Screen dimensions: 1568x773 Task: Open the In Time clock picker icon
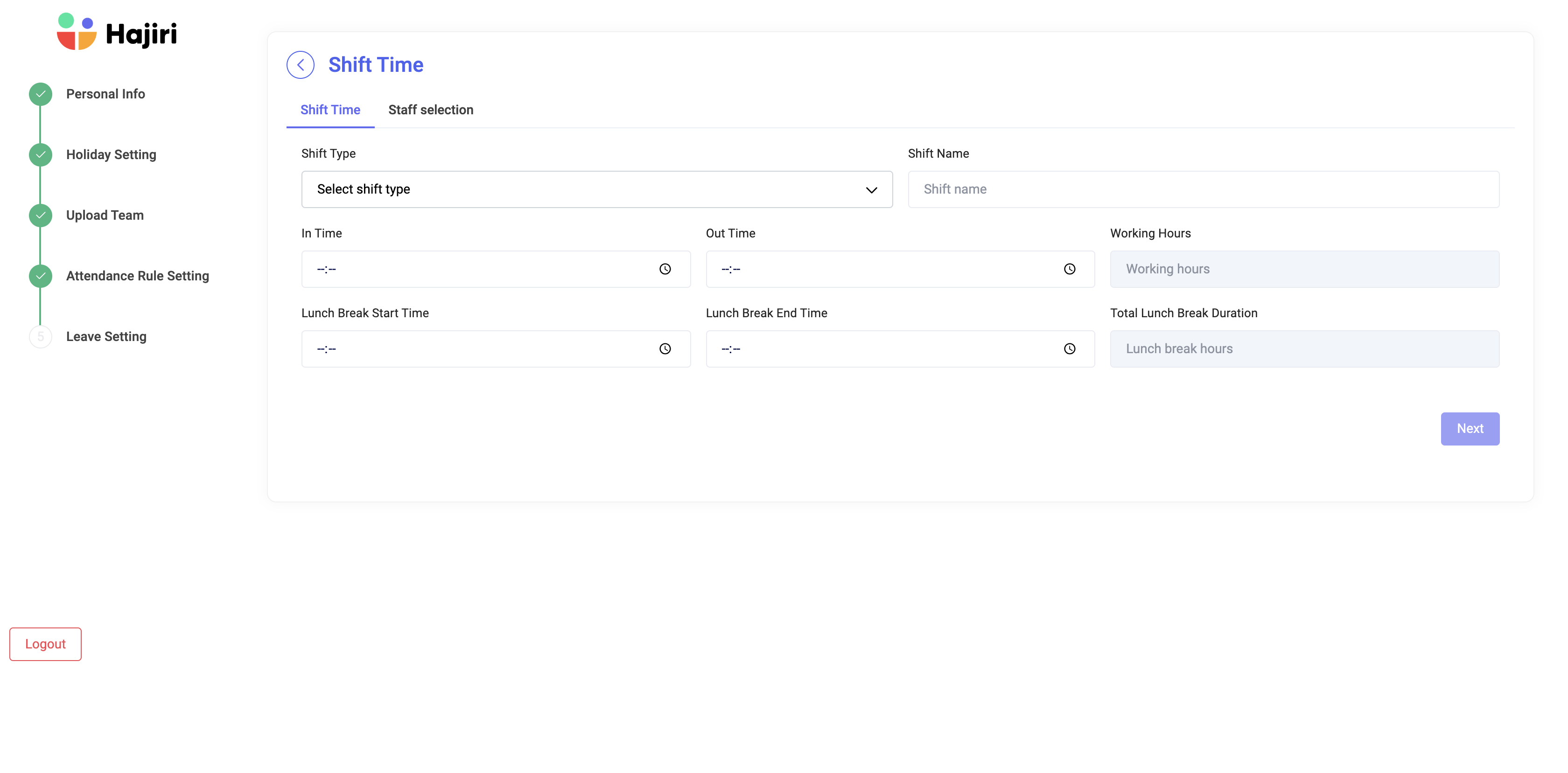(665, 269)
